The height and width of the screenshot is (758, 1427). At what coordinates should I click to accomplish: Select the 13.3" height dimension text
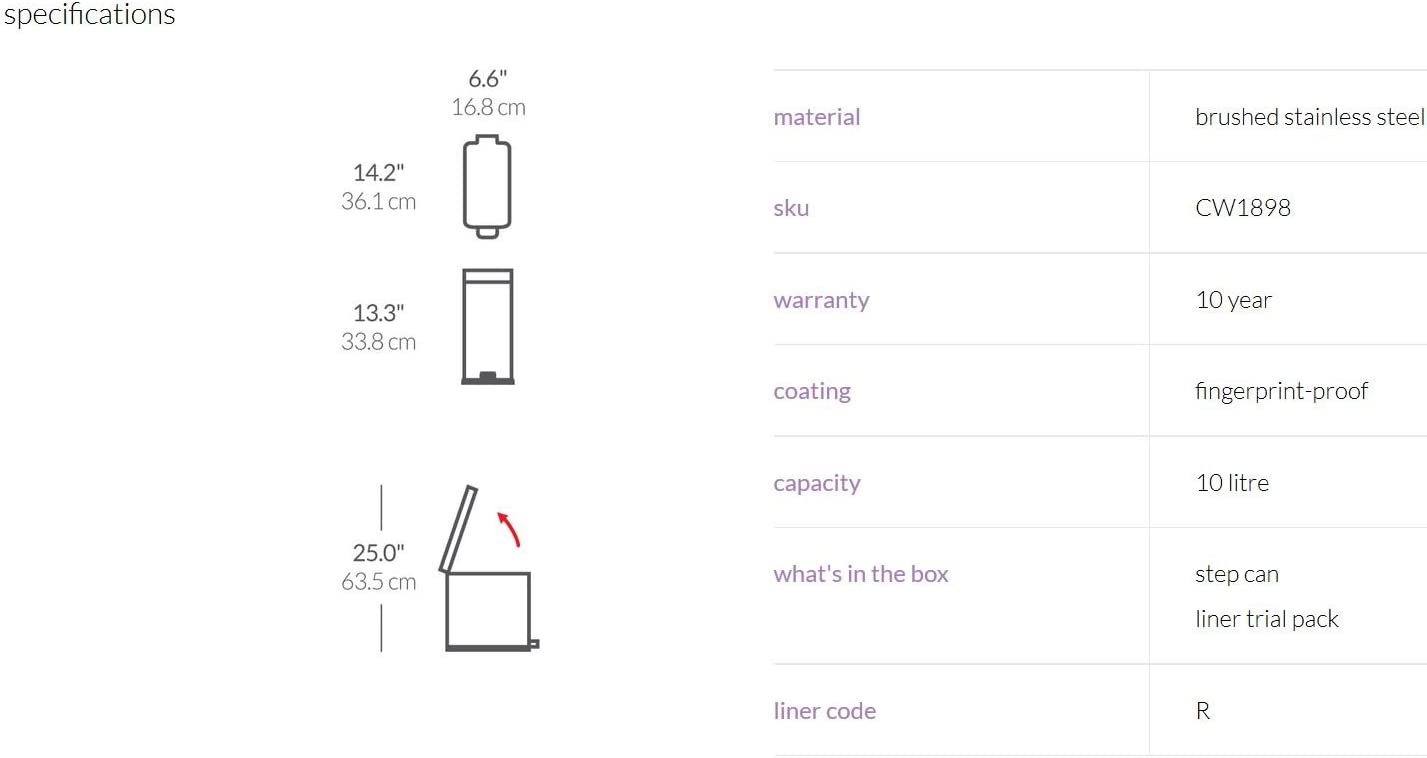pos(378,313)
